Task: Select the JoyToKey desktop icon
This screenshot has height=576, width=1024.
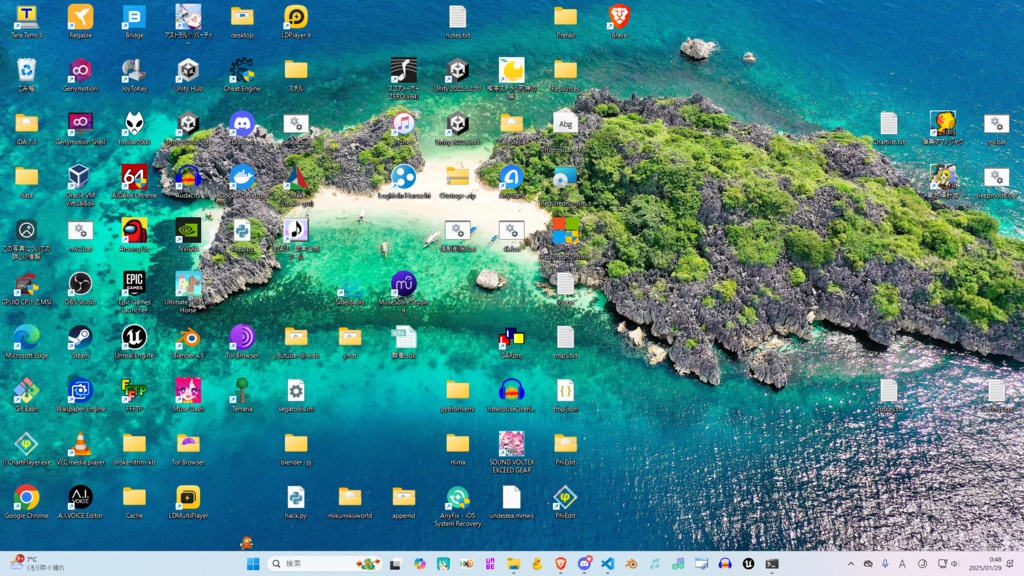Action: pyautogui.click(x=135, y=75)
